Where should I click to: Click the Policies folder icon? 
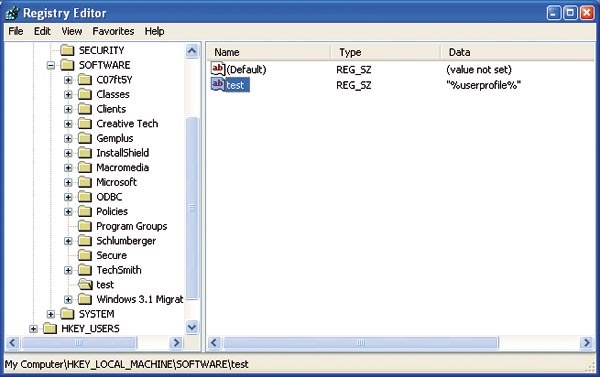[85, 211]
